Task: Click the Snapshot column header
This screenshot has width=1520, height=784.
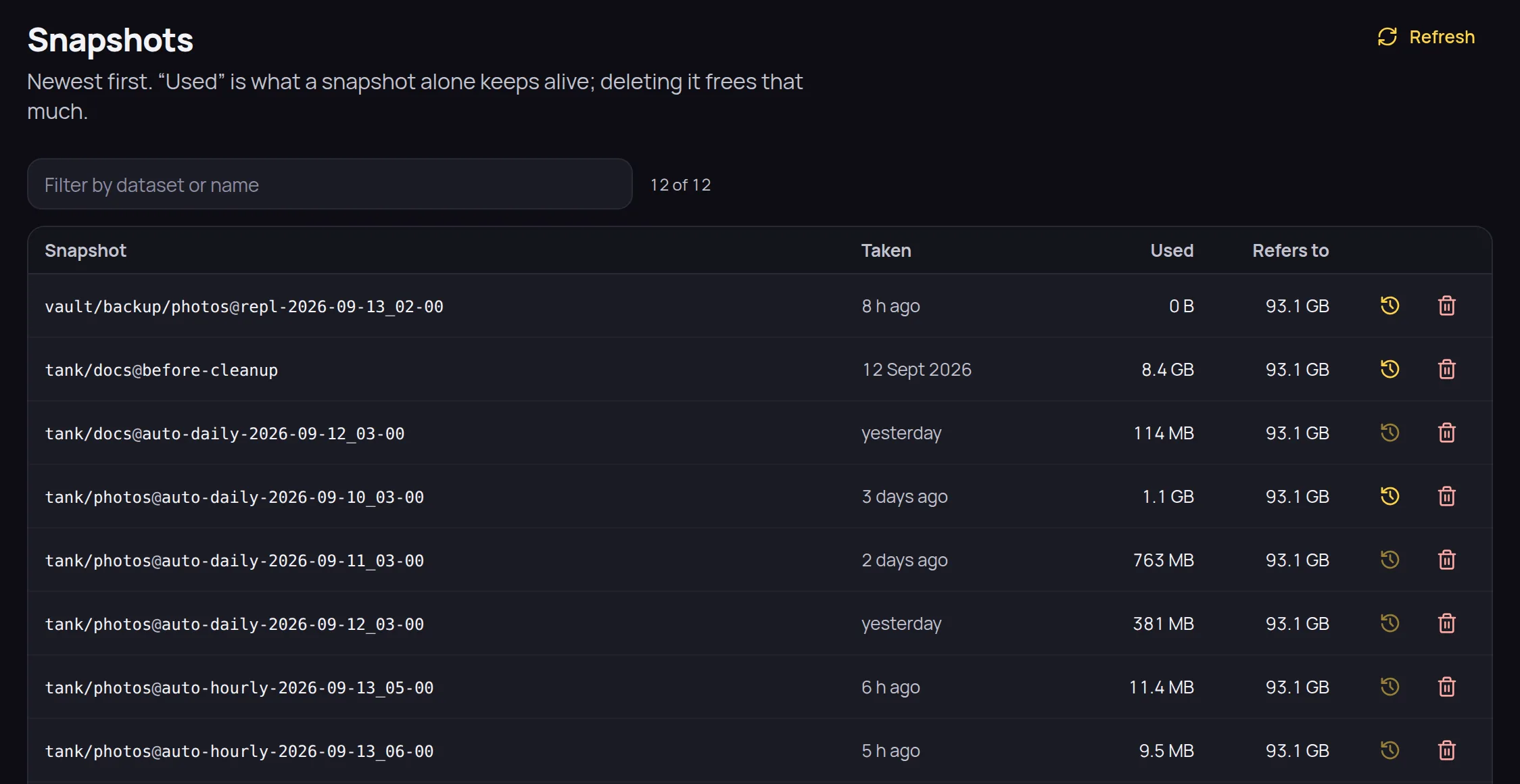Action: [x=85, y=251]
